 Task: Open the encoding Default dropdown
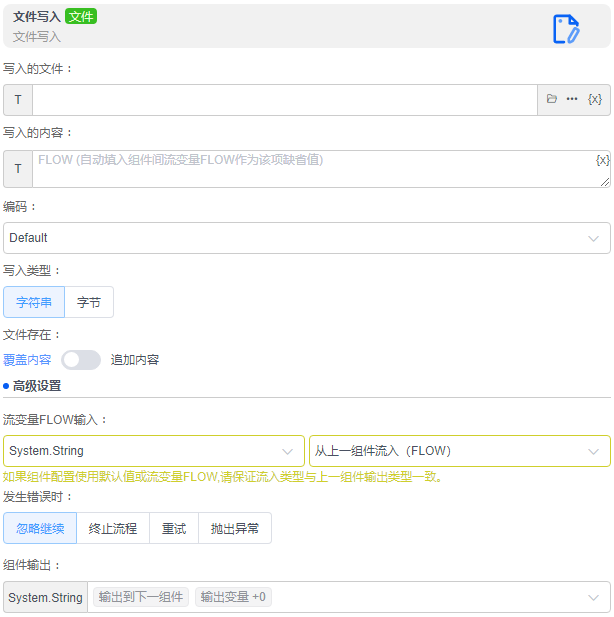click(x=306, y=238)
